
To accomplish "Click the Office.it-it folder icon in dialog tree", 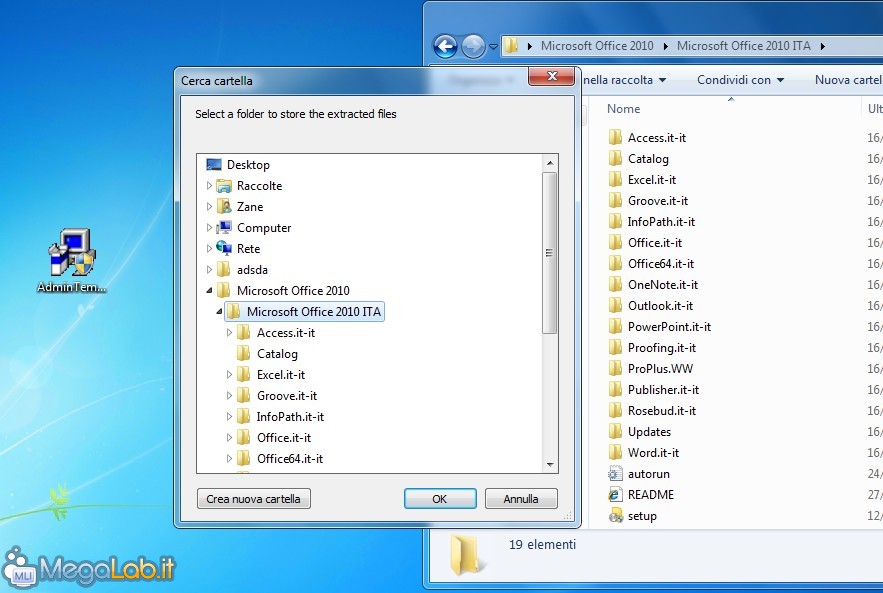I will click(x=244, y=438).
